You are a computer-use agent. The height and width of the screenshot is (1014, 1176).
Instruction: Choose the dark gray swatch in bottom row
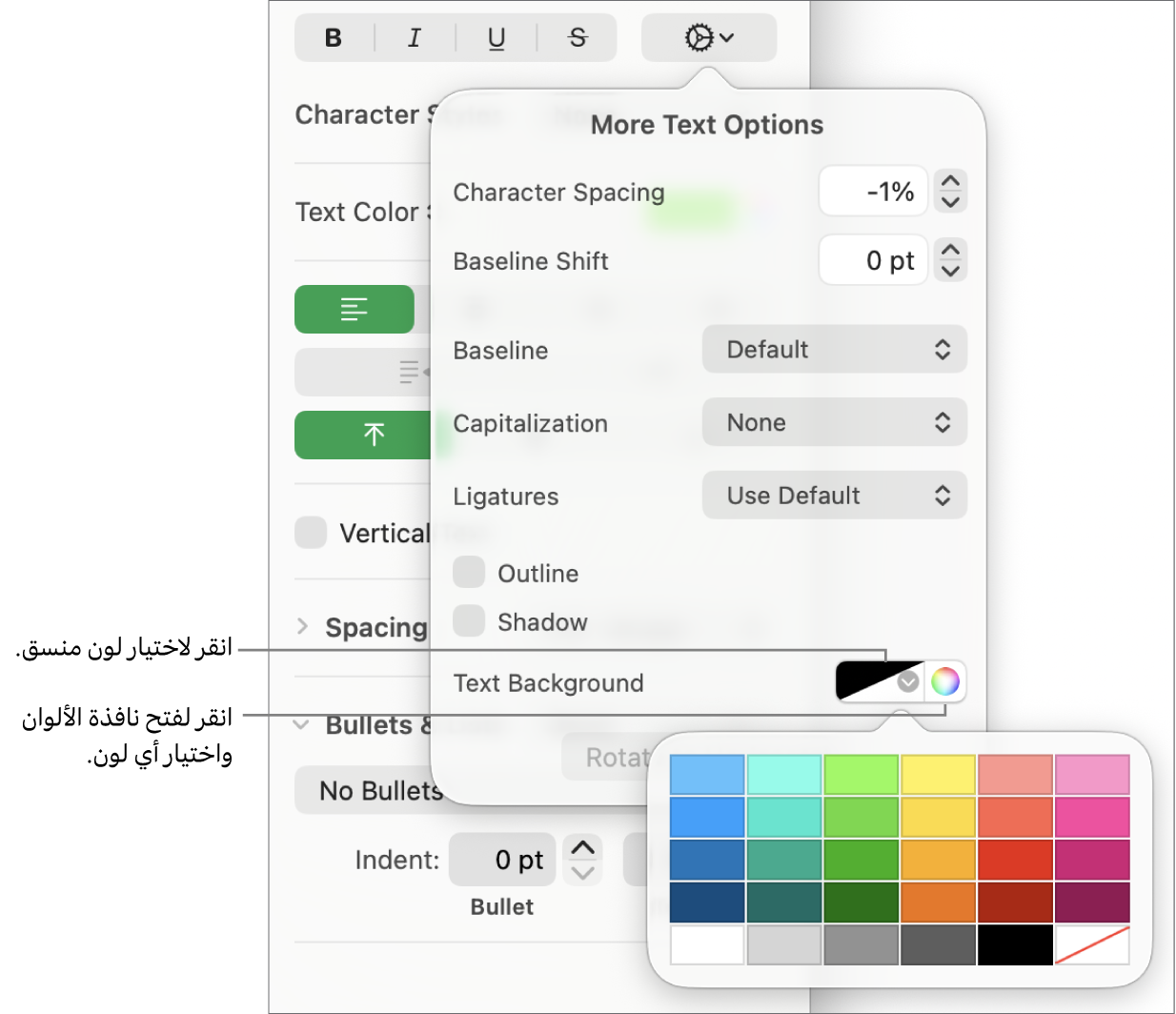pyautogui.click(x=939, y=944)
